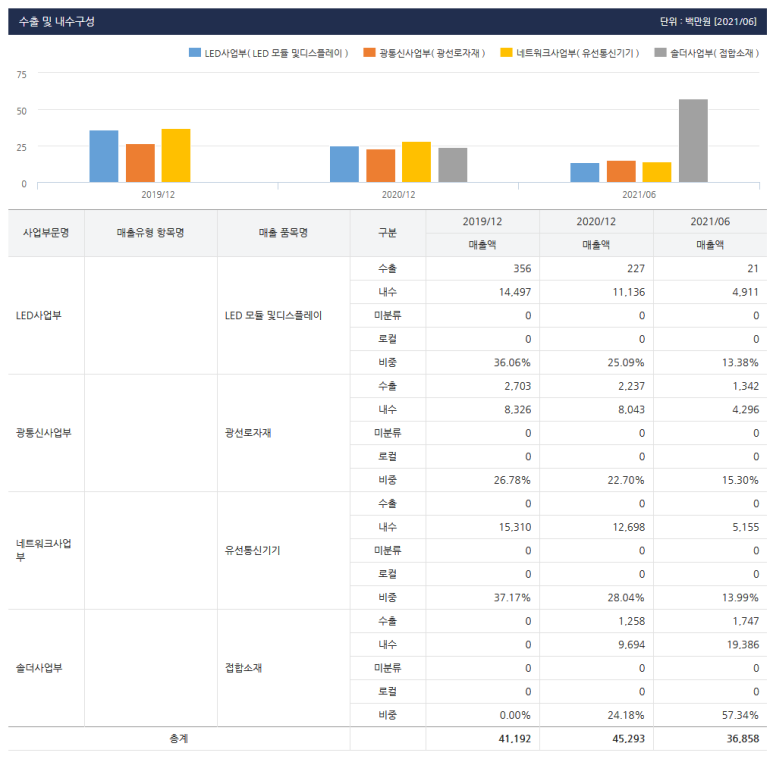Screen dimensions: 773x759
Task: Toggle 솔더사업부( 접합소재 ) legend label
Action: coord(714,53)
